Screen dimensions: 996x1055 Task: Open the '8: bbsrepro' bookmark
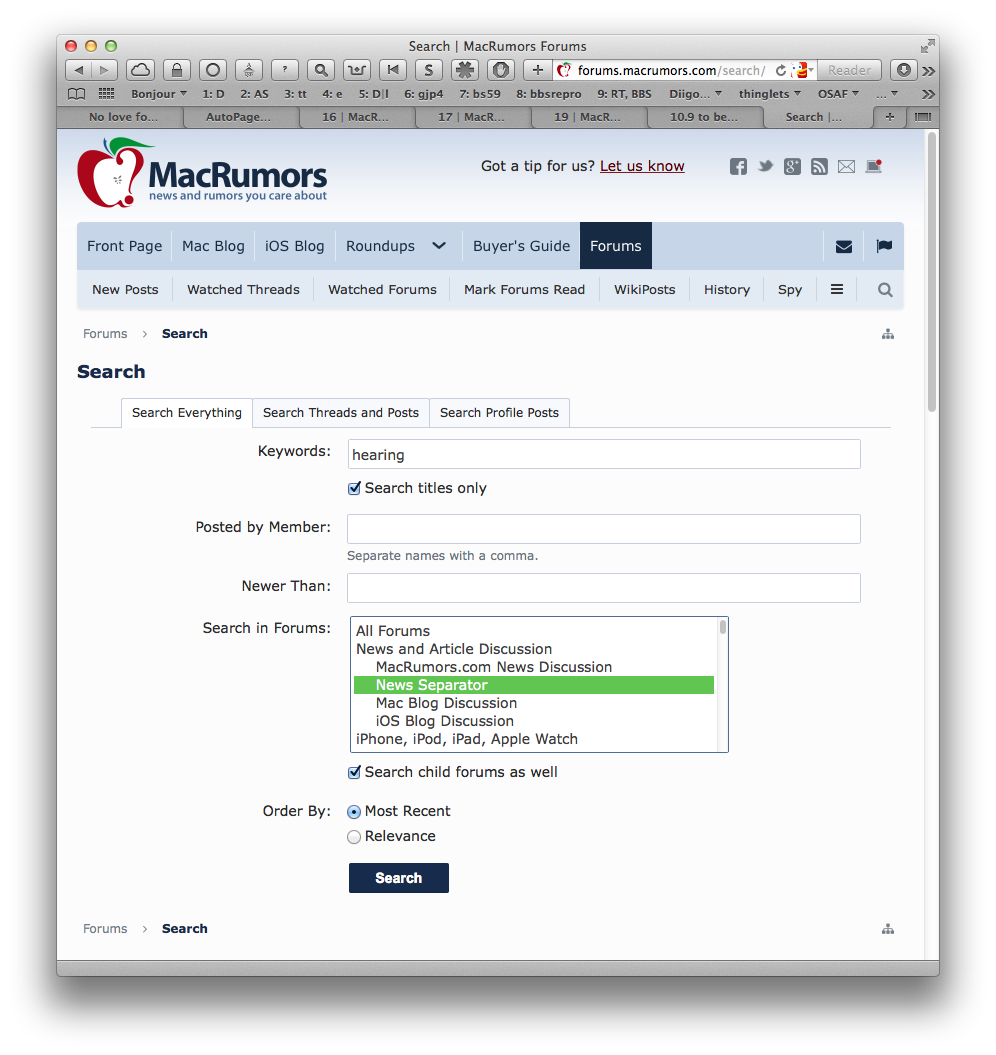click(x=548, y=94)
